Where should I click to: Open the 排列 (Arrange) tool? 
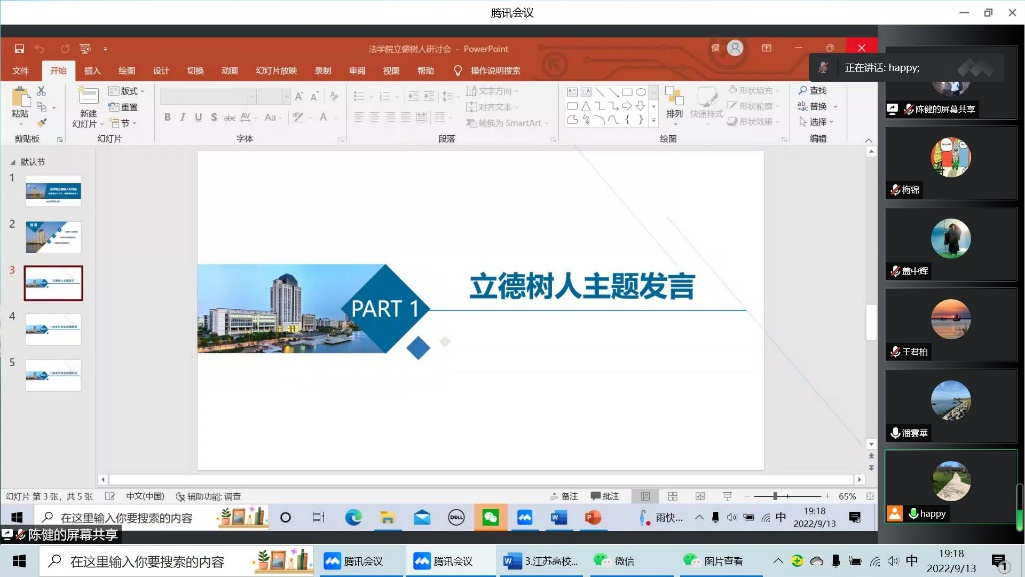tap(674, 99)
